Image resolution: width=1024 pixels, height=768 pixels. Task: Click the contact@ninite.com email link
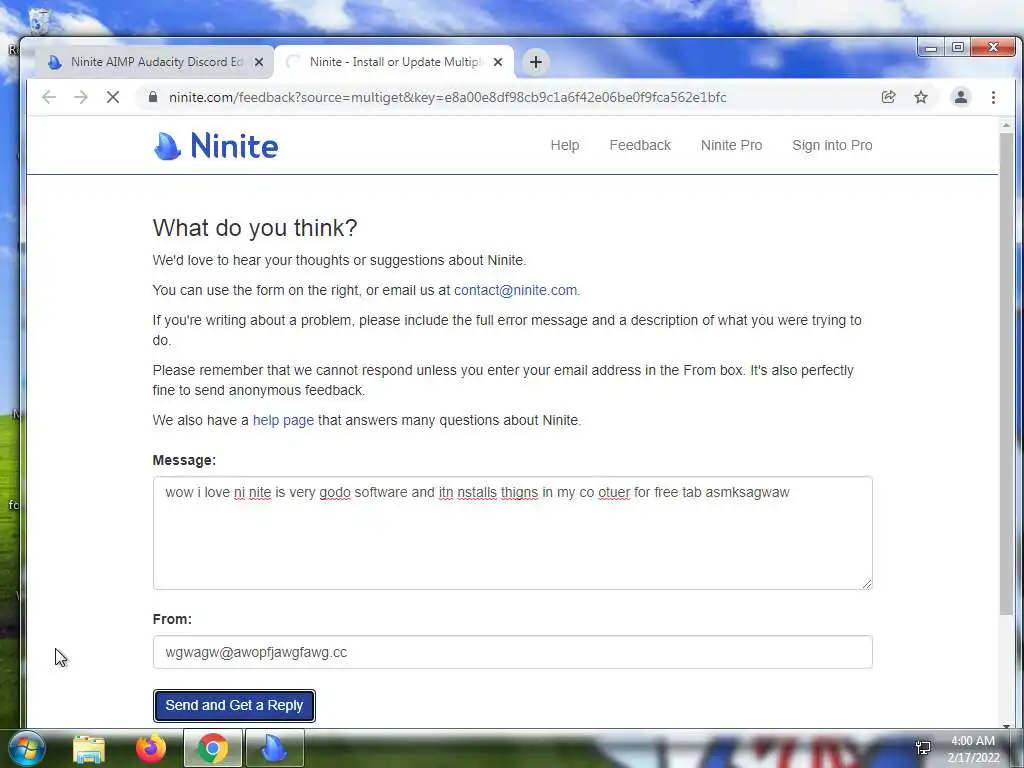[x=515, y=291]
